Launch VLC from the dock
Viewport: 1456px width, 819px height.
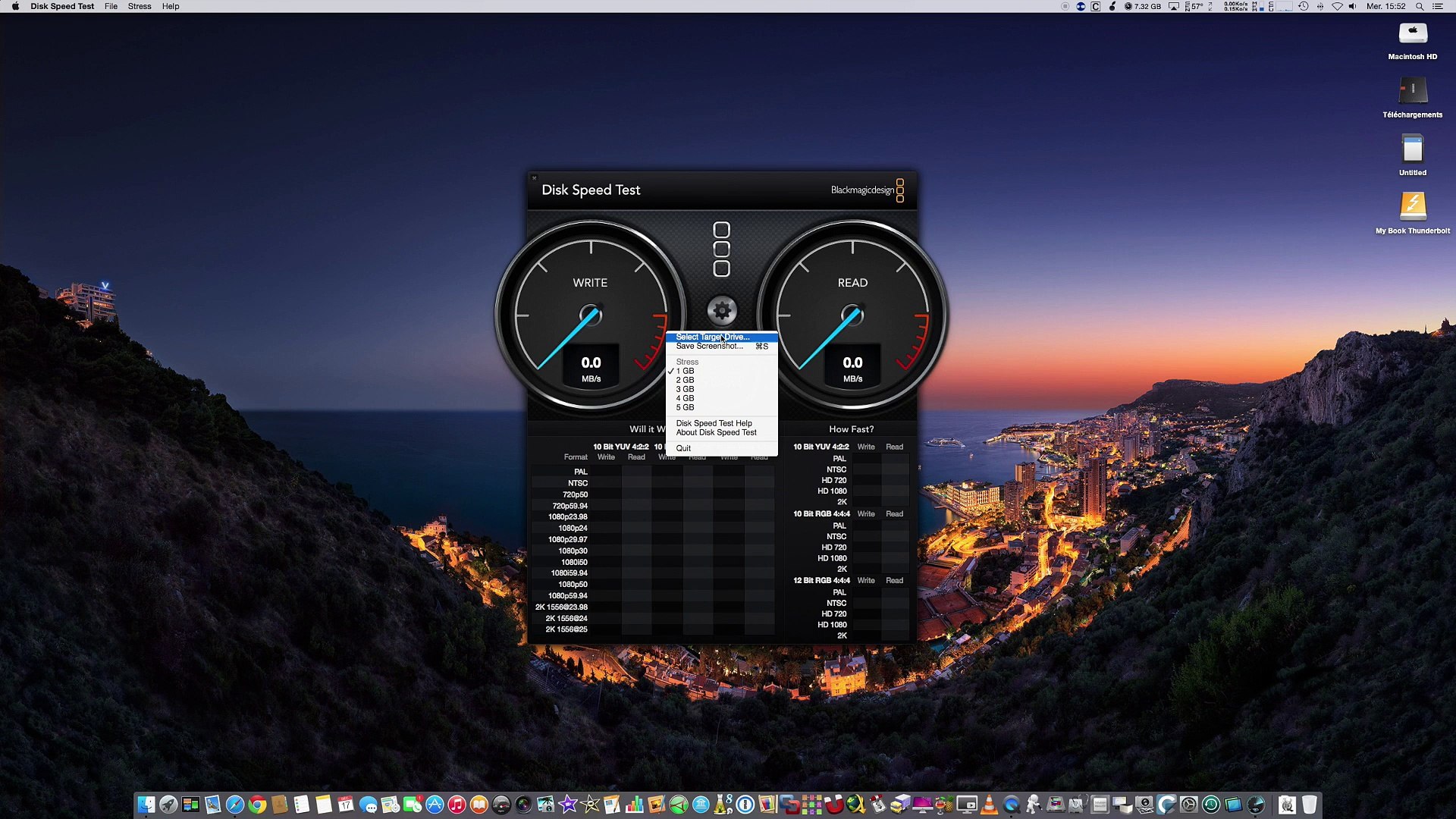[x=989, y=805]
